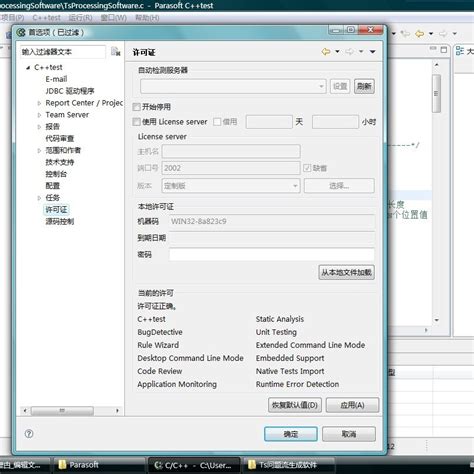Click the 密码 password input field

272,255
